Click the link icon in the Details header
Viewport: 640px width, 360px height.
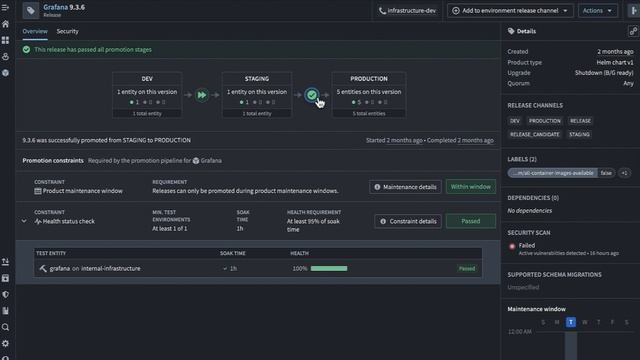(633, 31)
